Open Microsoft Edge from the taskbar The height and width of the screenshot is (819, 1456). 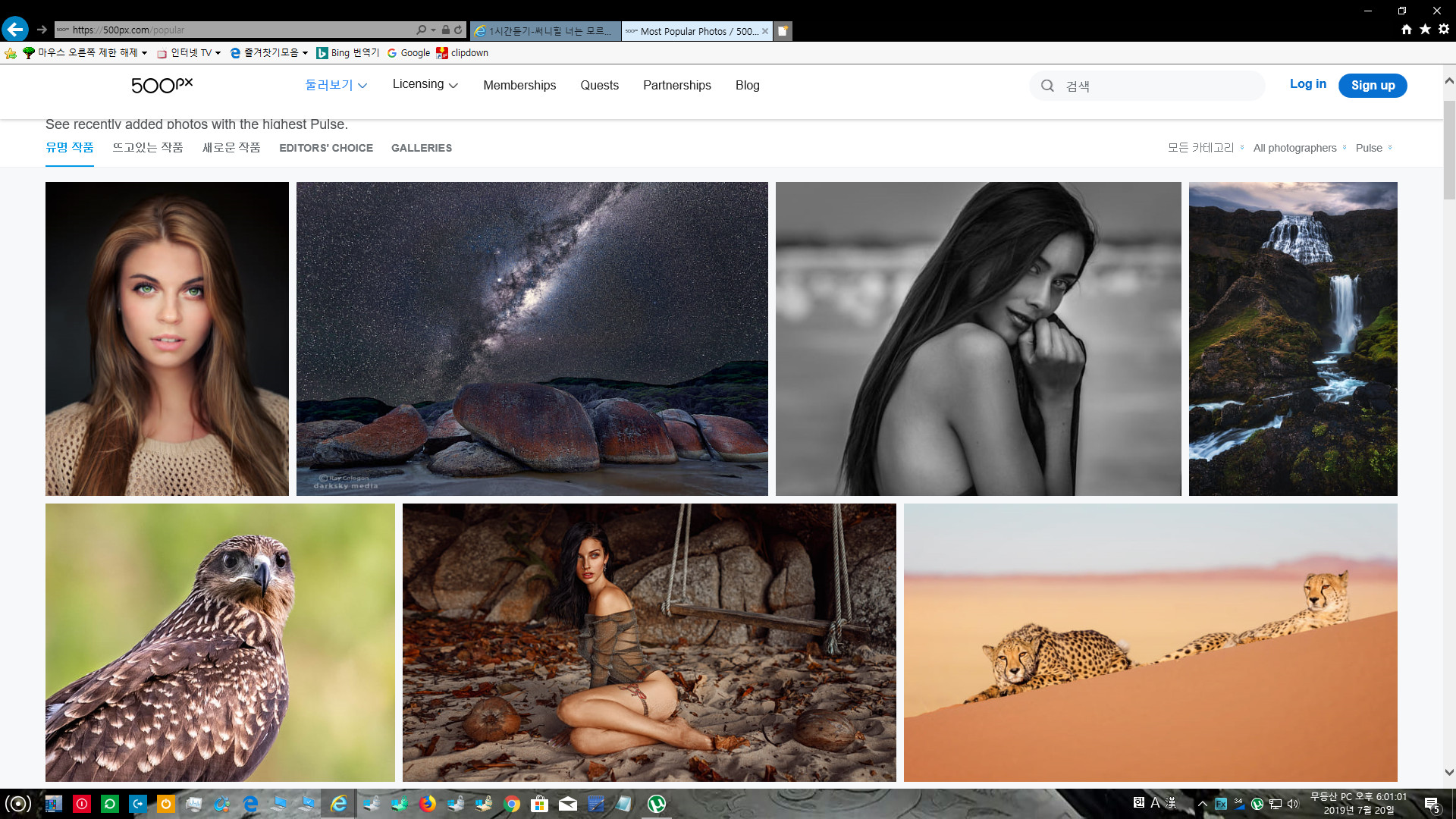(250, 804)
